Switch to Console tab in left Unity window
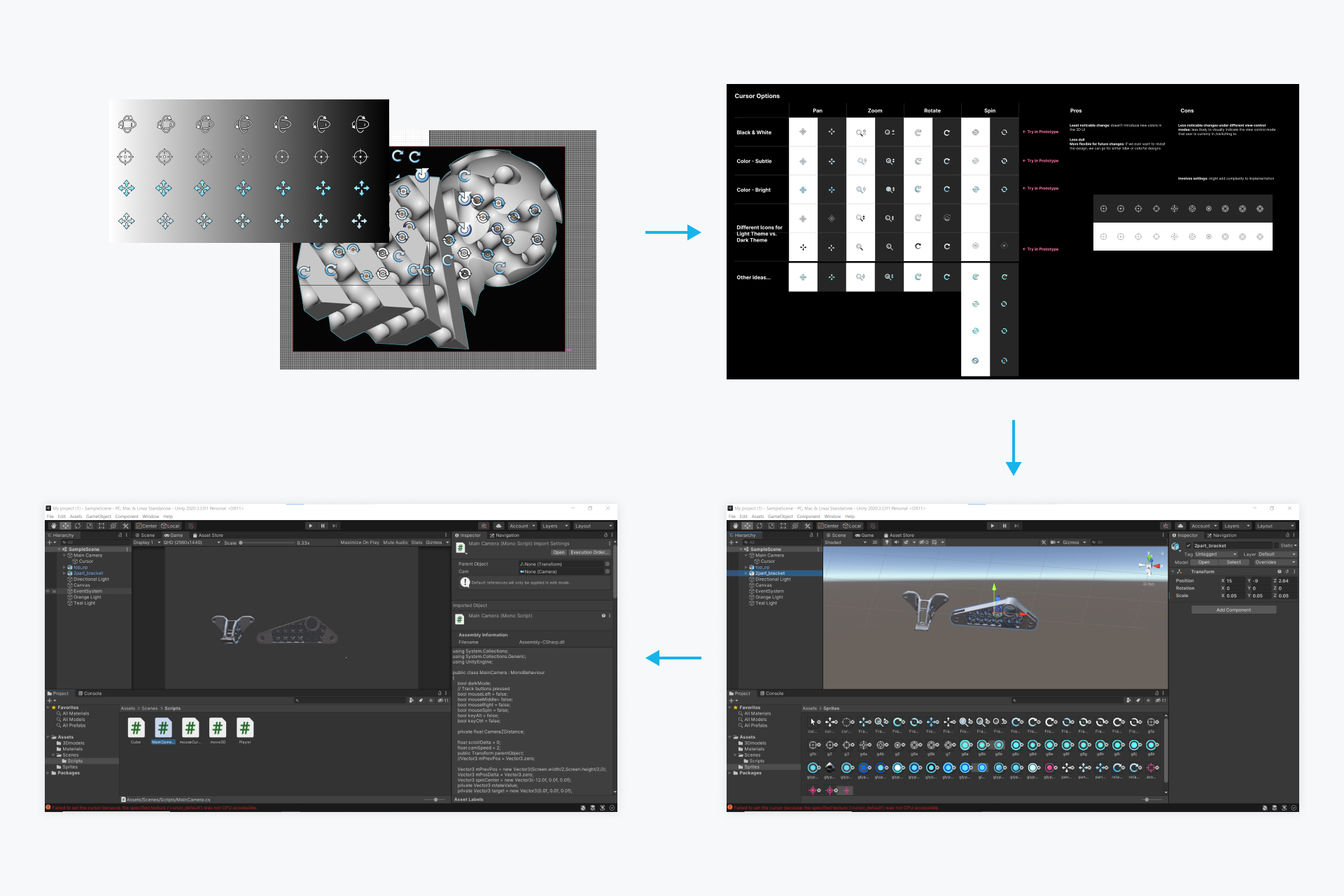The height and width of the screenshot is (896, 1344). click(90, 694)
